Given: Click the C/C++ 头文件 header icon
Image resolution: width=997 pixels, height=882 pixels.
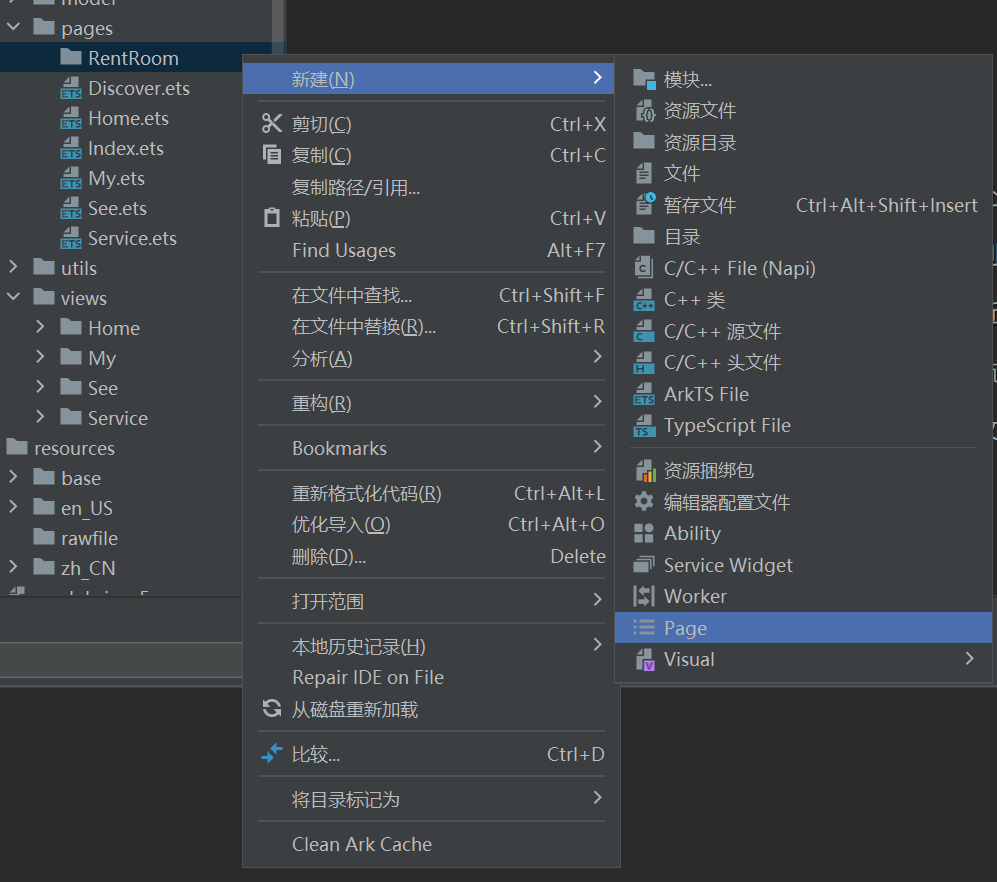Looking at the screenshot, I should point(644,362).
